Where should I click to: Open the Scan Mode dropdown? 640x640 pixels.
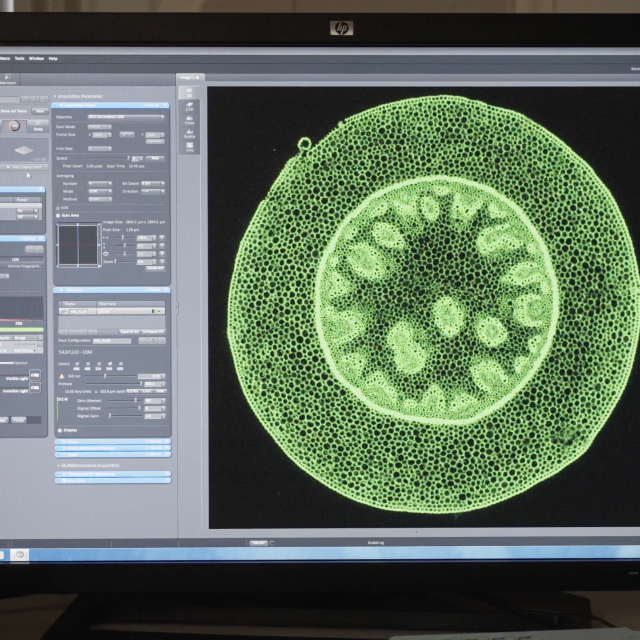coord(100,127)
